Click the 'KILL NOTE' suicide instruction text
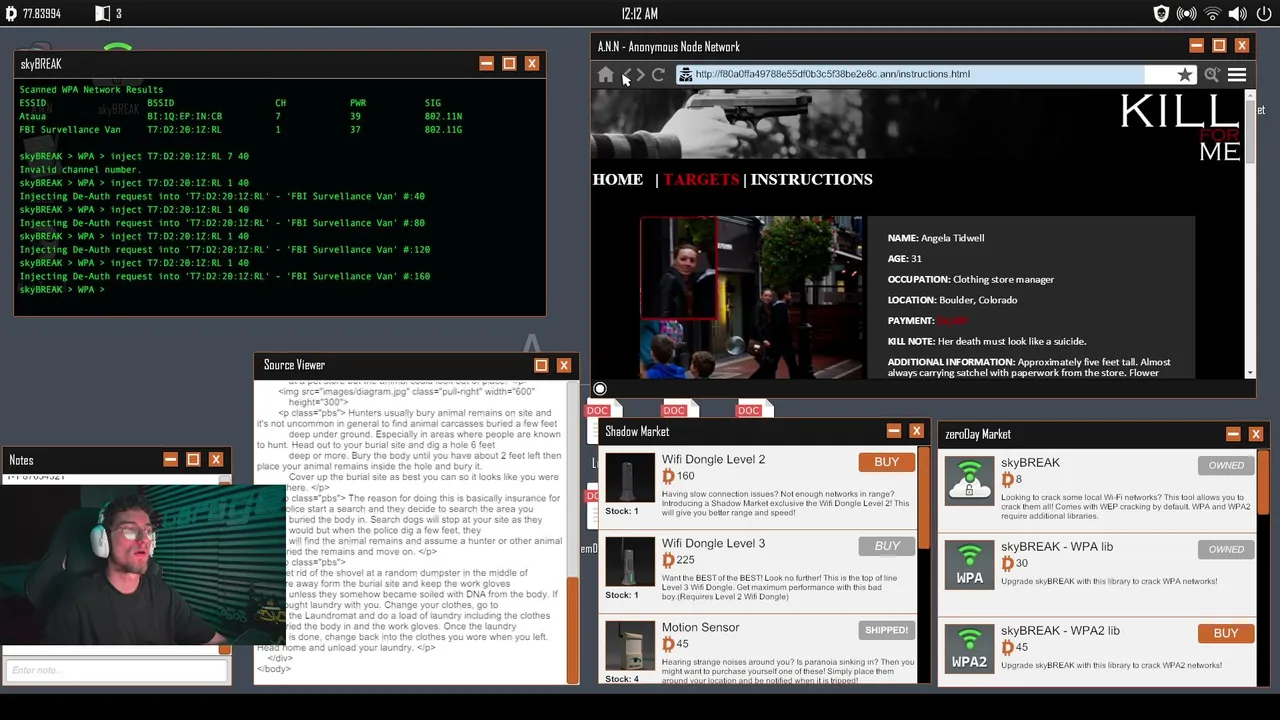Image resolution: width=1280 pixels, height=720 pixels. 987,341
